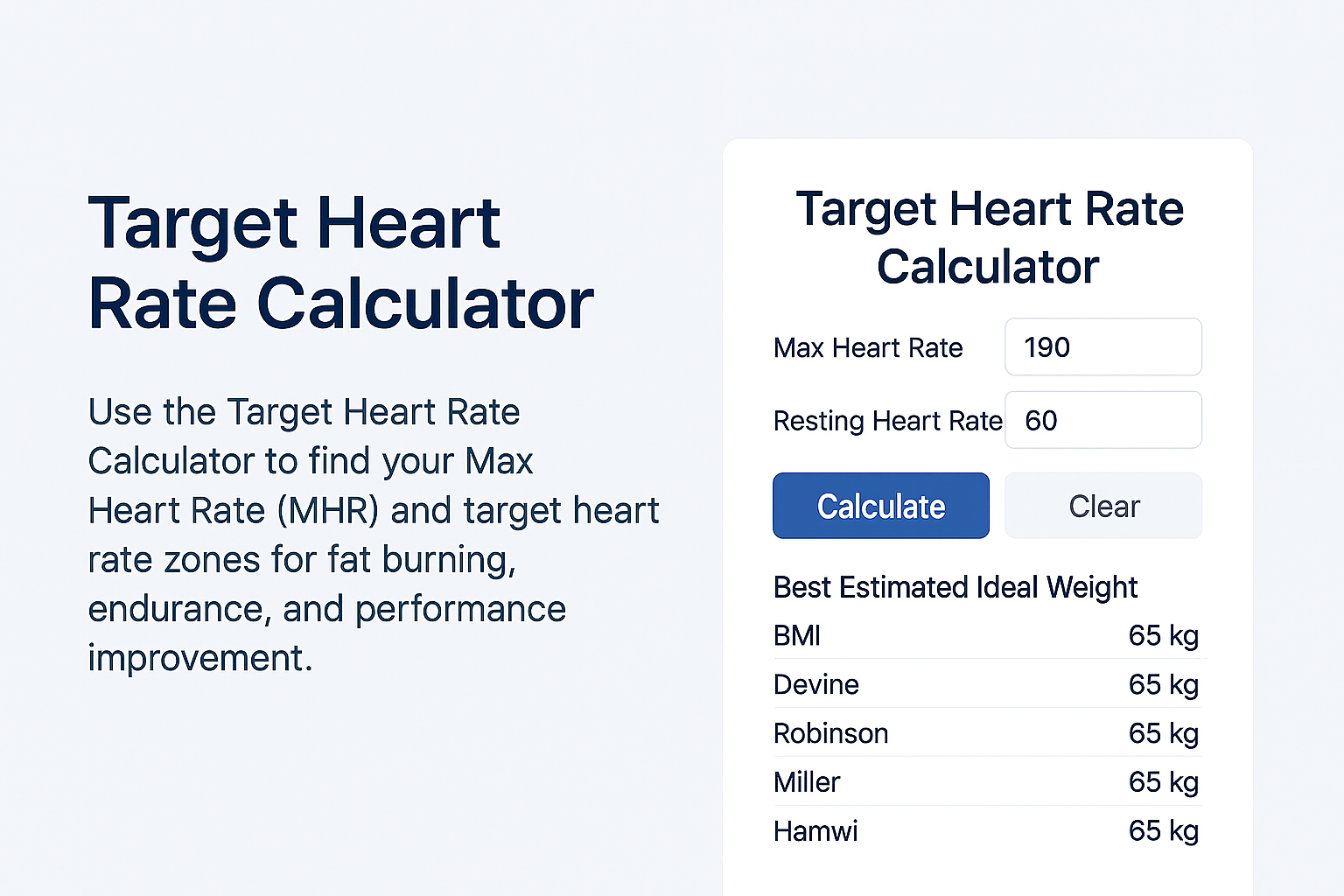Select the 60 value to edit it

coord(1041,420)
